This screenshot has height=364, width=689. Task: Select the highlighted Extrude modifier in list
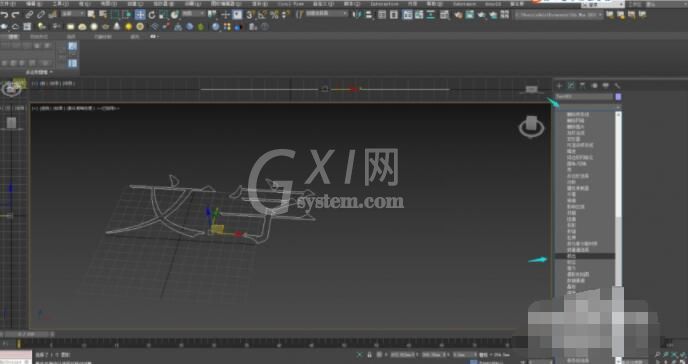(x=585, y=256)
